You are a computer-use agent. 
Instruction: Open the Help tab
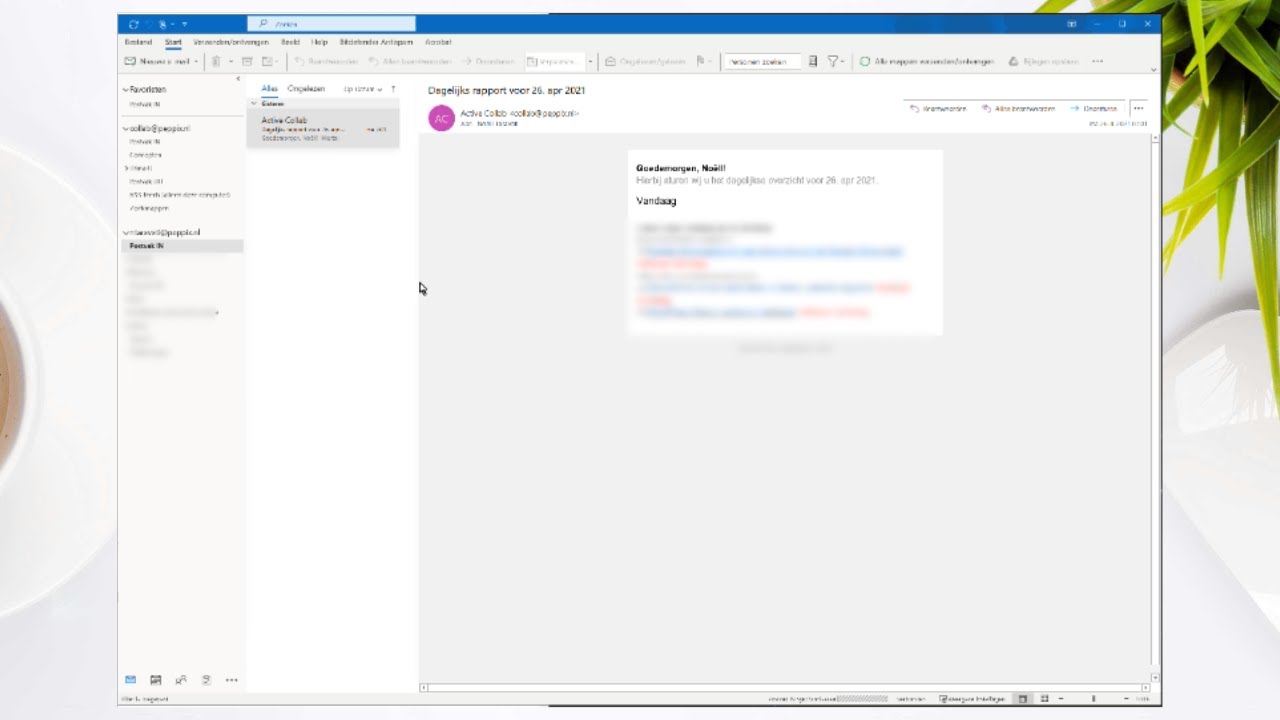coord(319,42)
